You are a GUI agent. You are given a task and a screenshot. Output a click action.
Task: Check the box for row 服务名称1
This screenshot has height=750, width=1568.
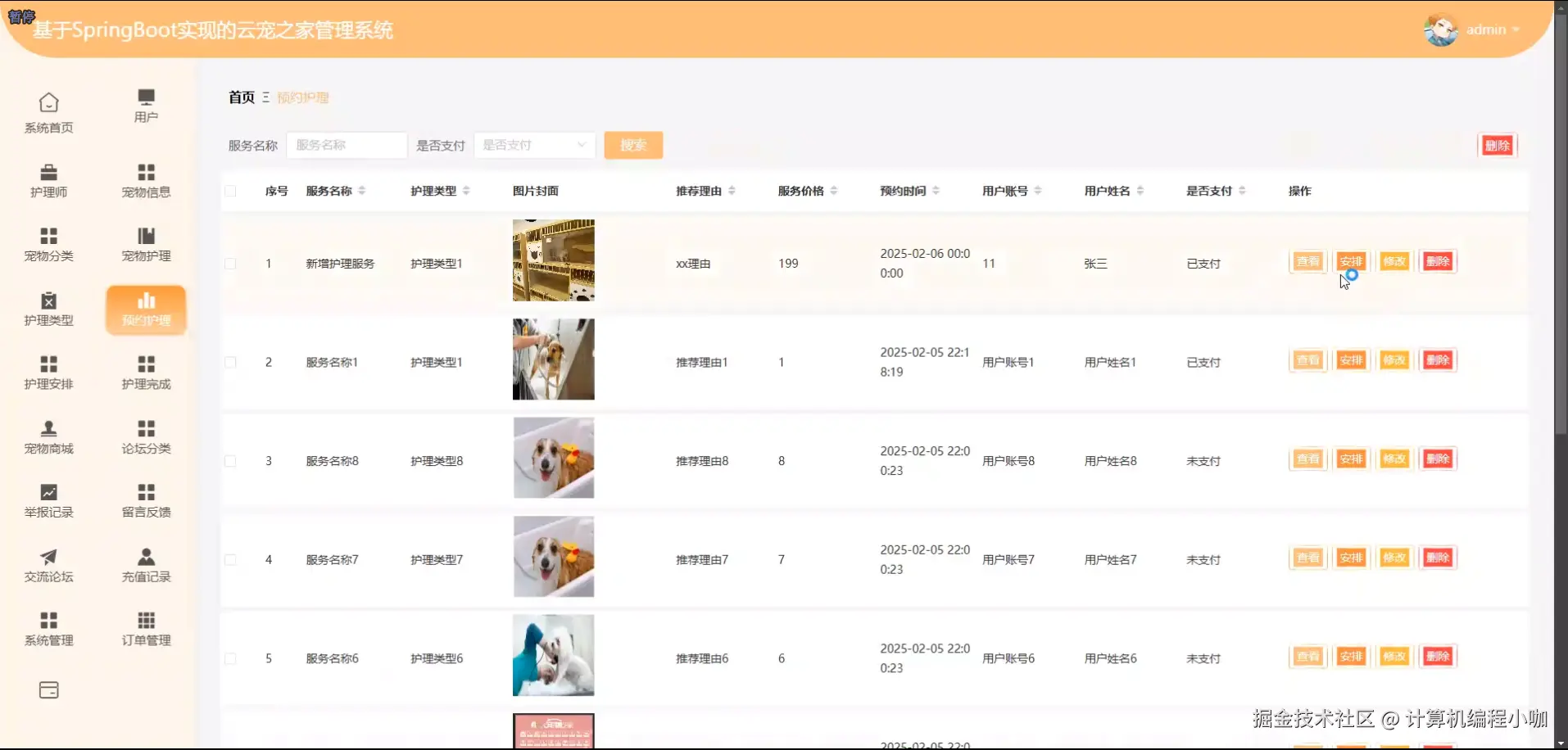click(230, 363)
